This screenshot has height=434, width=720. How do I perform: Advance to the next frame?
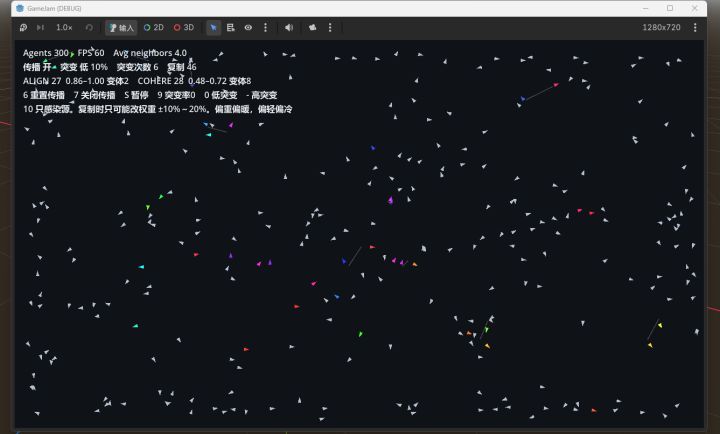(40, 28)
